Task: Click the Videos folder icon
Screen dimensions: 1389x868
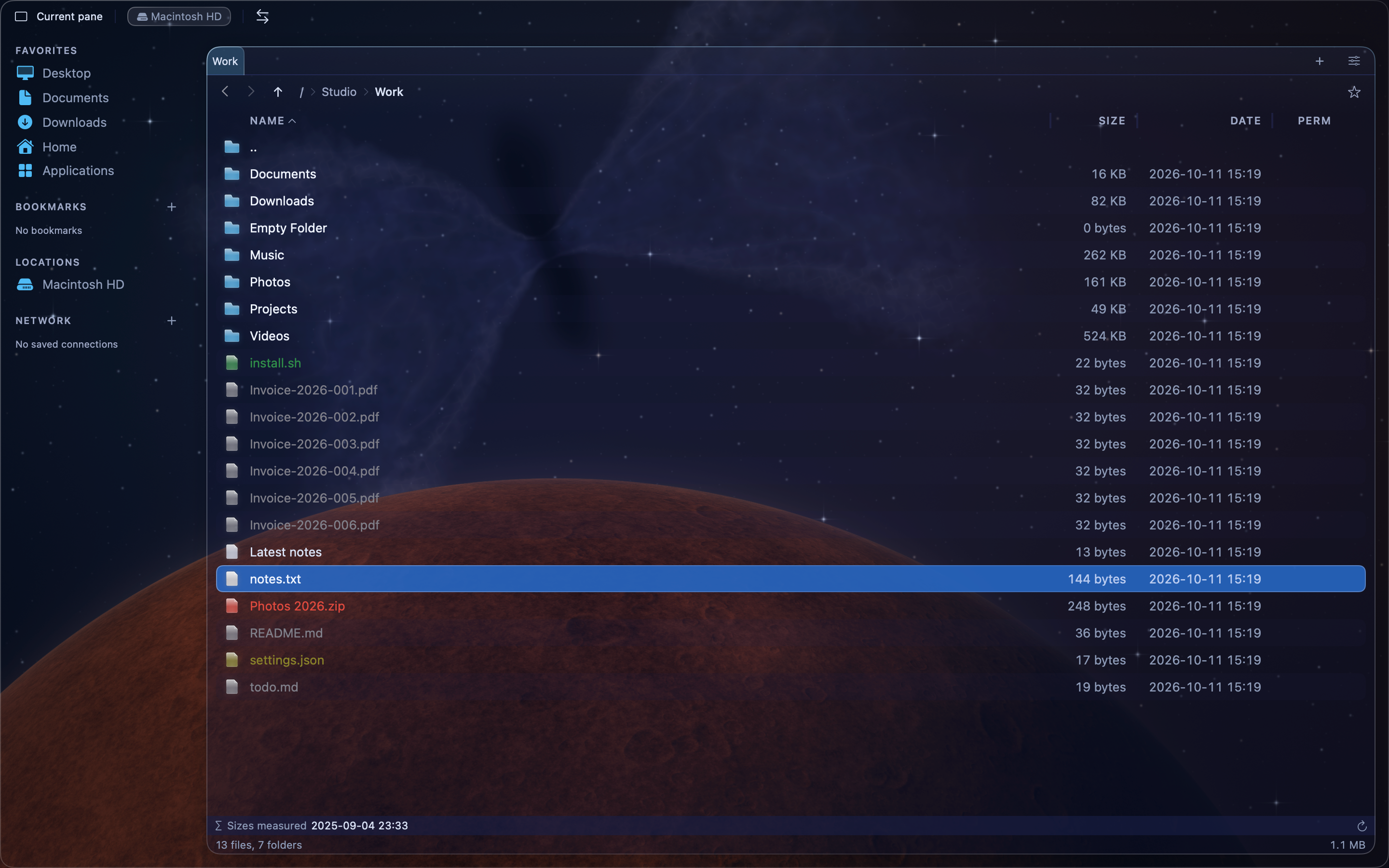Action: coord(232,336)
